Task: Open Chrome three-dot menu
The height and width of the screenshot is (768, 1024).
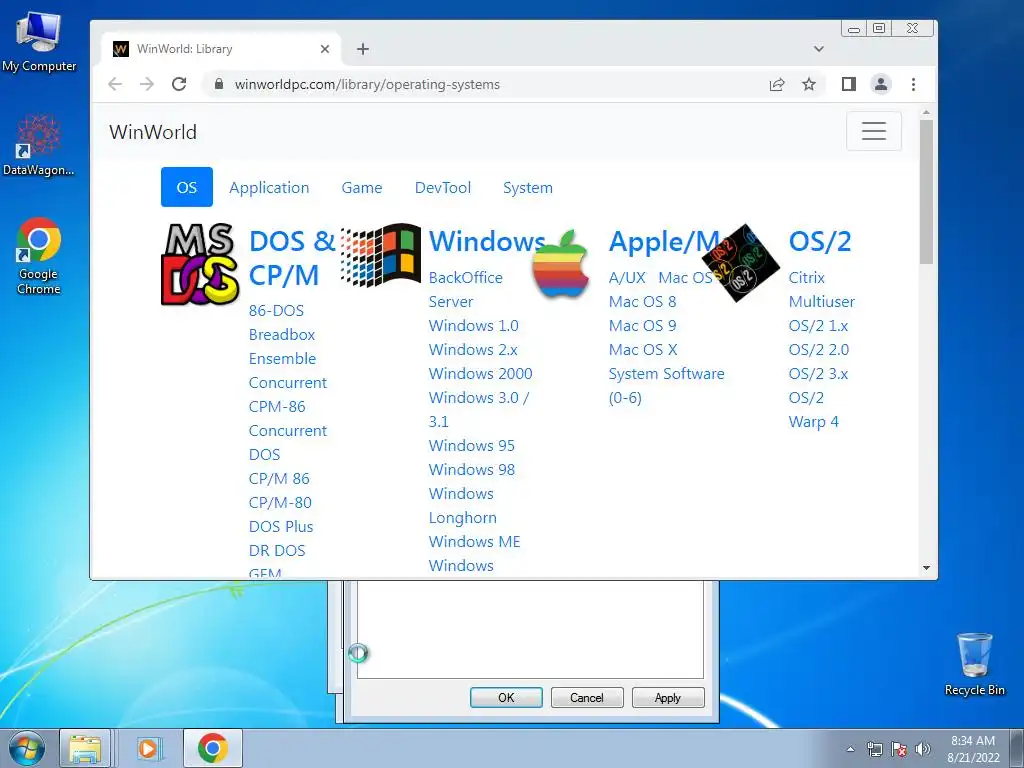Action: click(913, 84)
